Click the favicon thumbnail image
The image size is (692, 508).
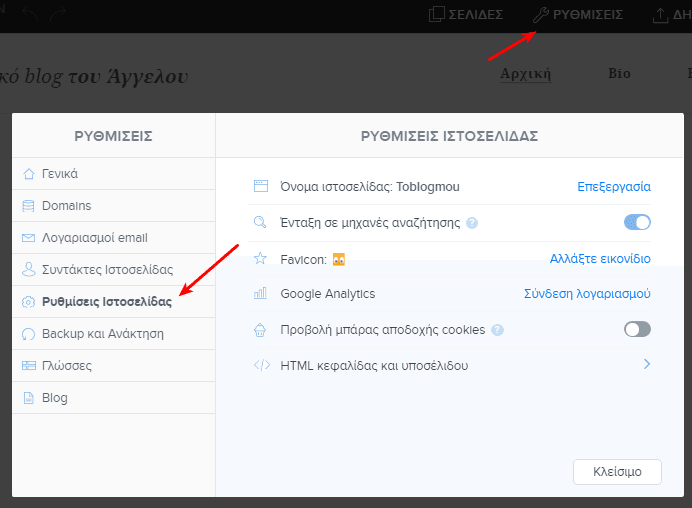338,260
